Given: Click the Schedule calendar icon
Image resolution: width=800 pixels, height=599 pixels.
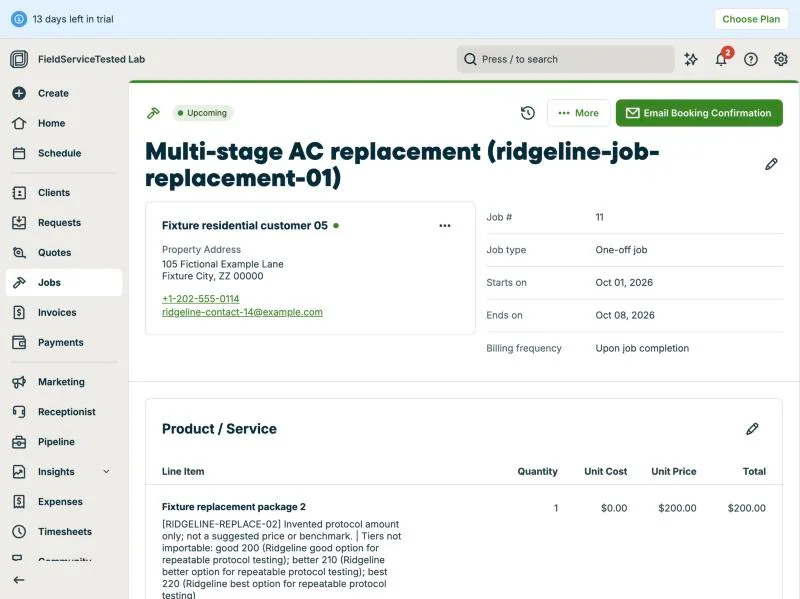Looking at the screenshot, I should 19,153.
